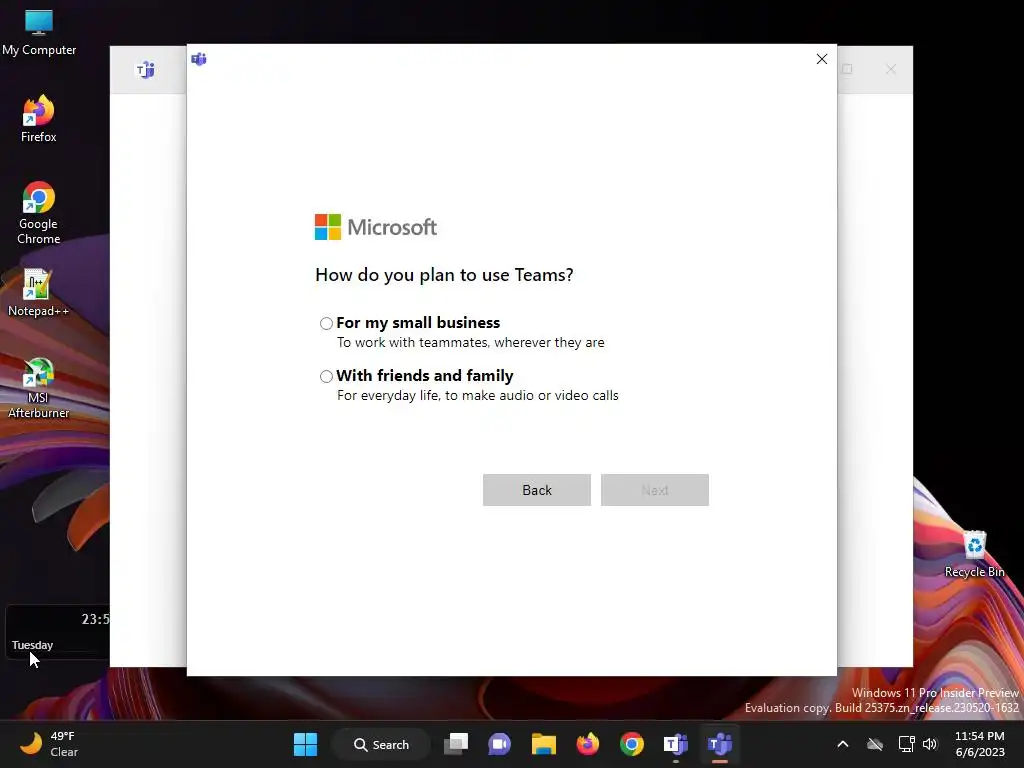Image resolution: width=1024 pixels, height=768 pixels.
Task: Click the Back button
Action: [x=537, y=490]
